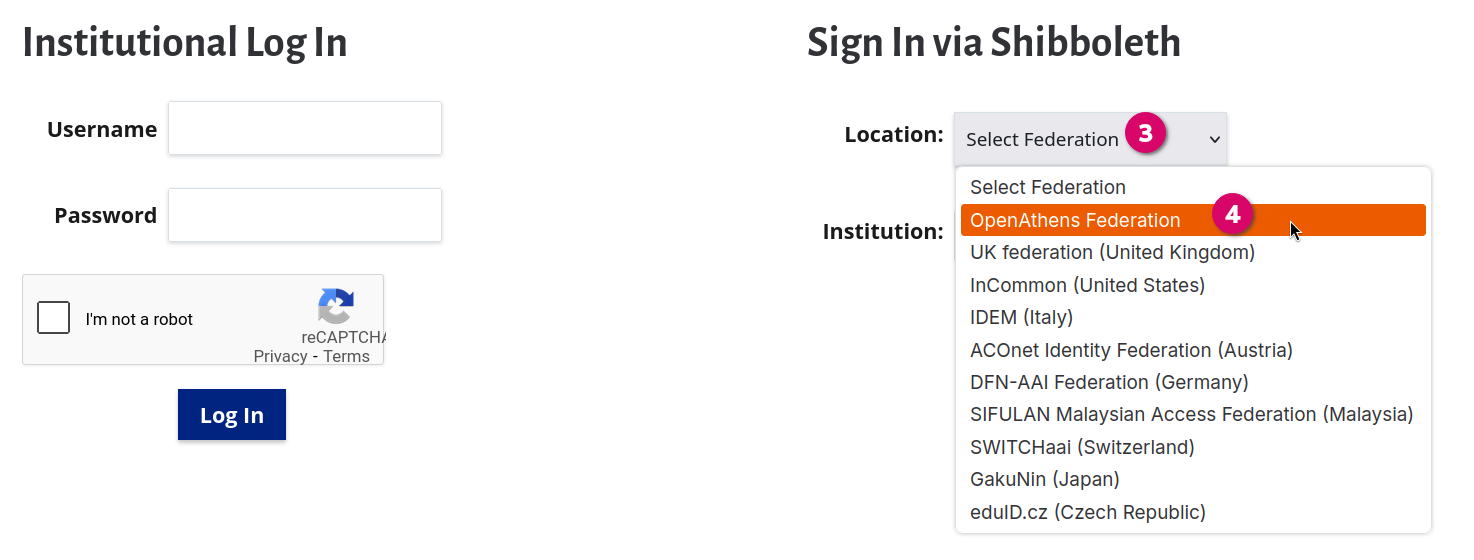
Task: Click the reCAPTCHA logo icon
Action: pos(336,306)
